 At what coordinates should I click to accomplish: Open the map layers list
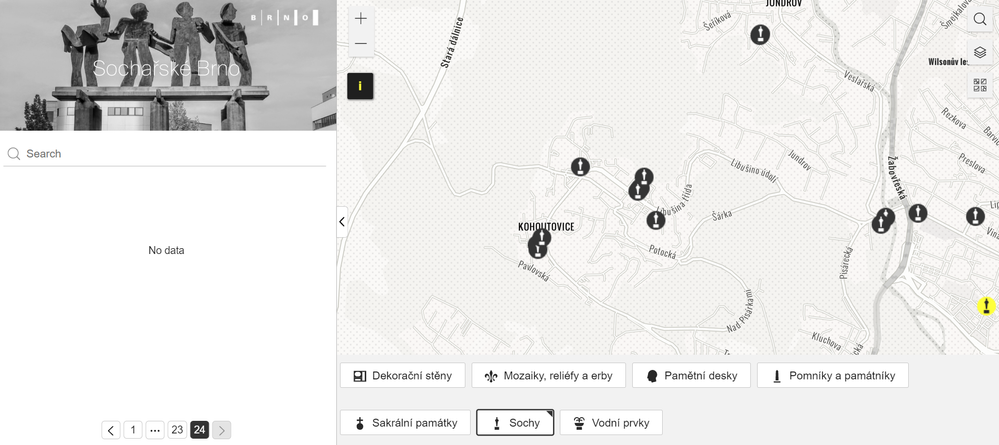(979, 53)
